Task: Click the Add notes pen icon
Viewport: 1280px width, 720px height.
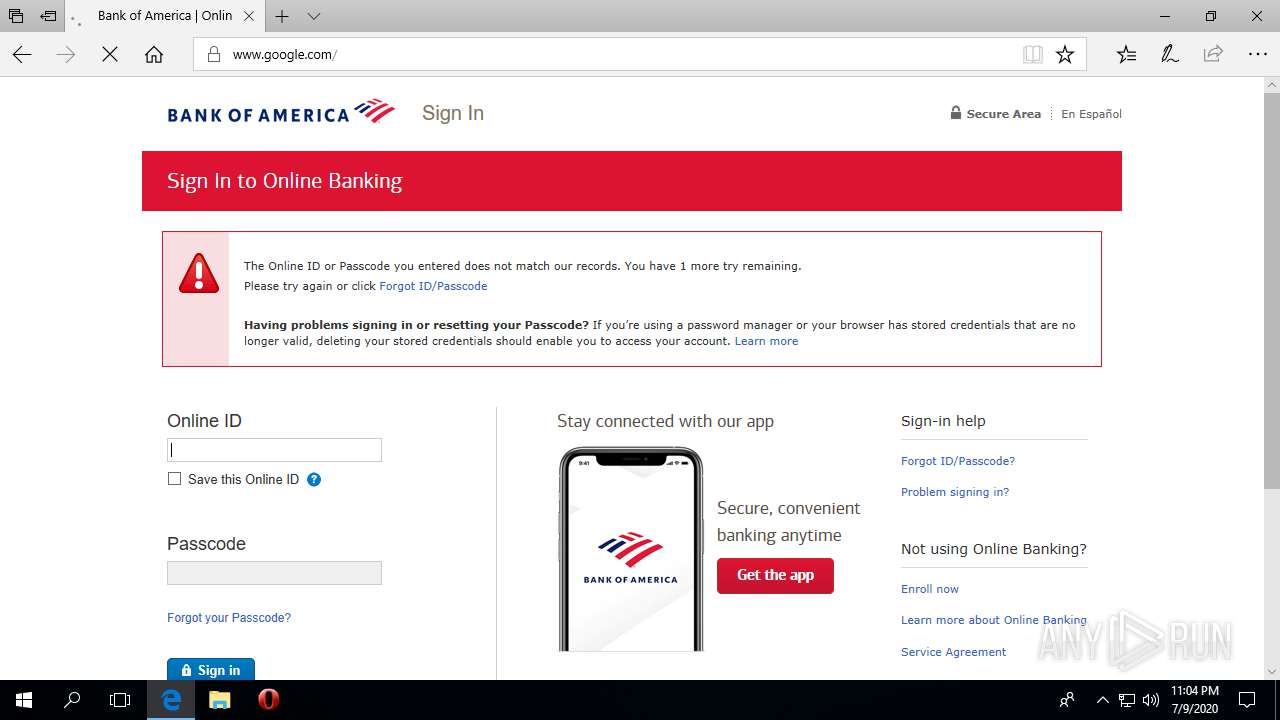Action: 1169,55
